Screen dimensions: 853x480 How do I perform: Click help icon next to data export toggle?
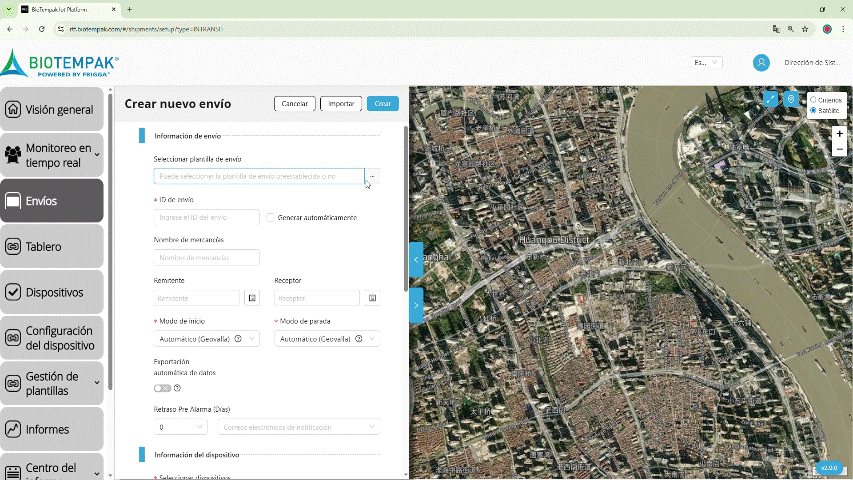(177, 388)
